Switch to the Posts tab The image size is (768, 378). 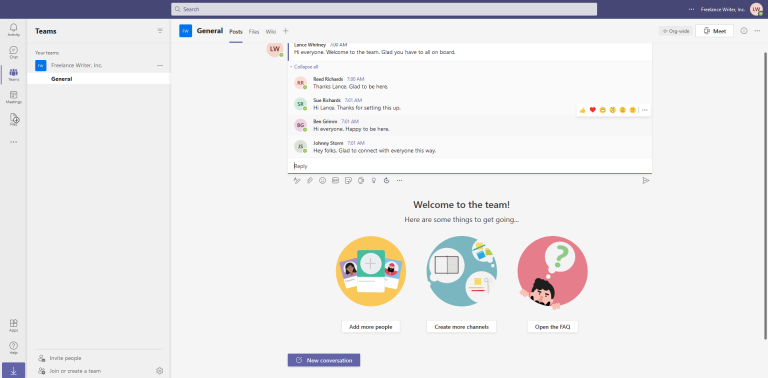(236, 31)
